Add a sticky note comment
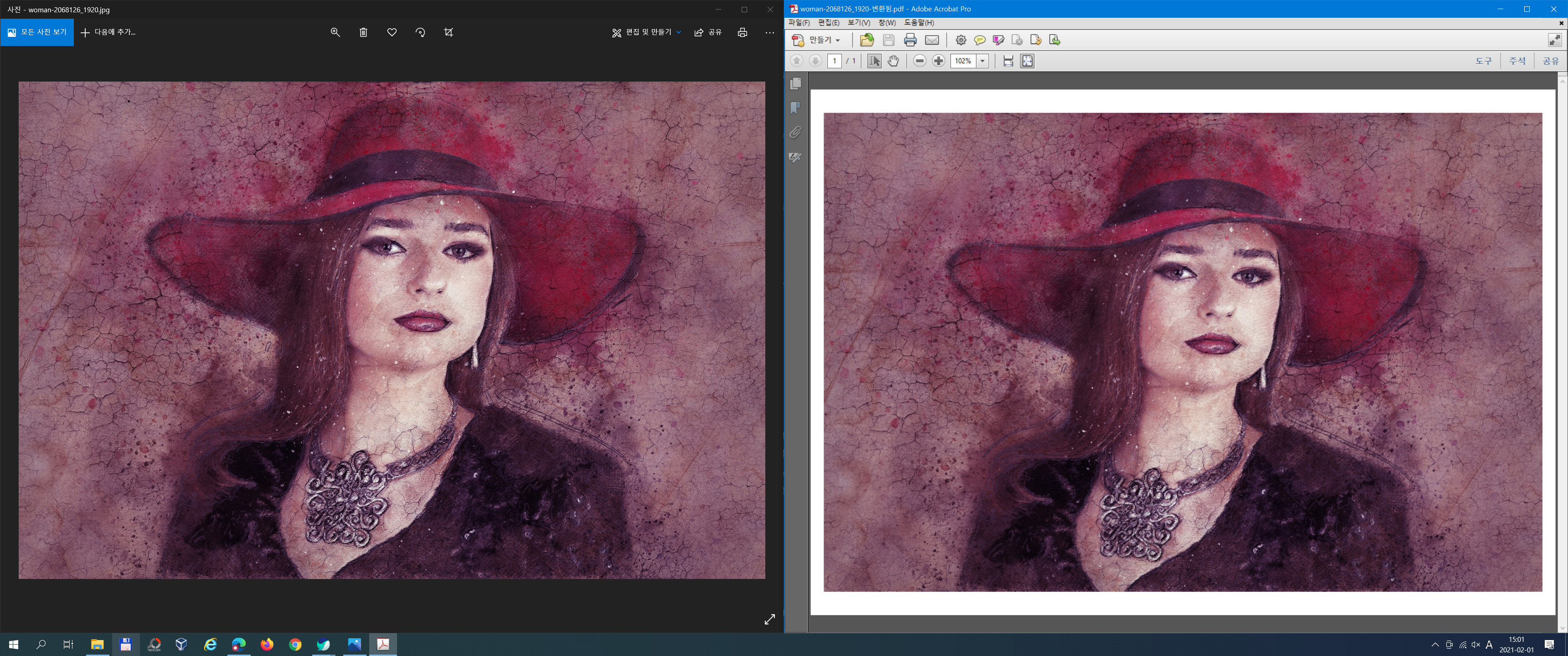 tap(980, 40)
